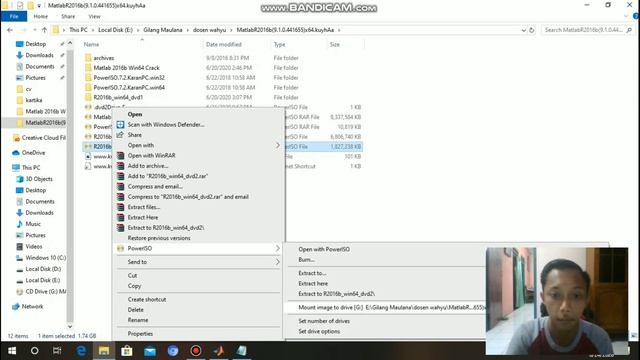Click PowerISO disc icon in context menu
Image resolution: width=640 pixels, height=360 pixels.
[120, 248]
